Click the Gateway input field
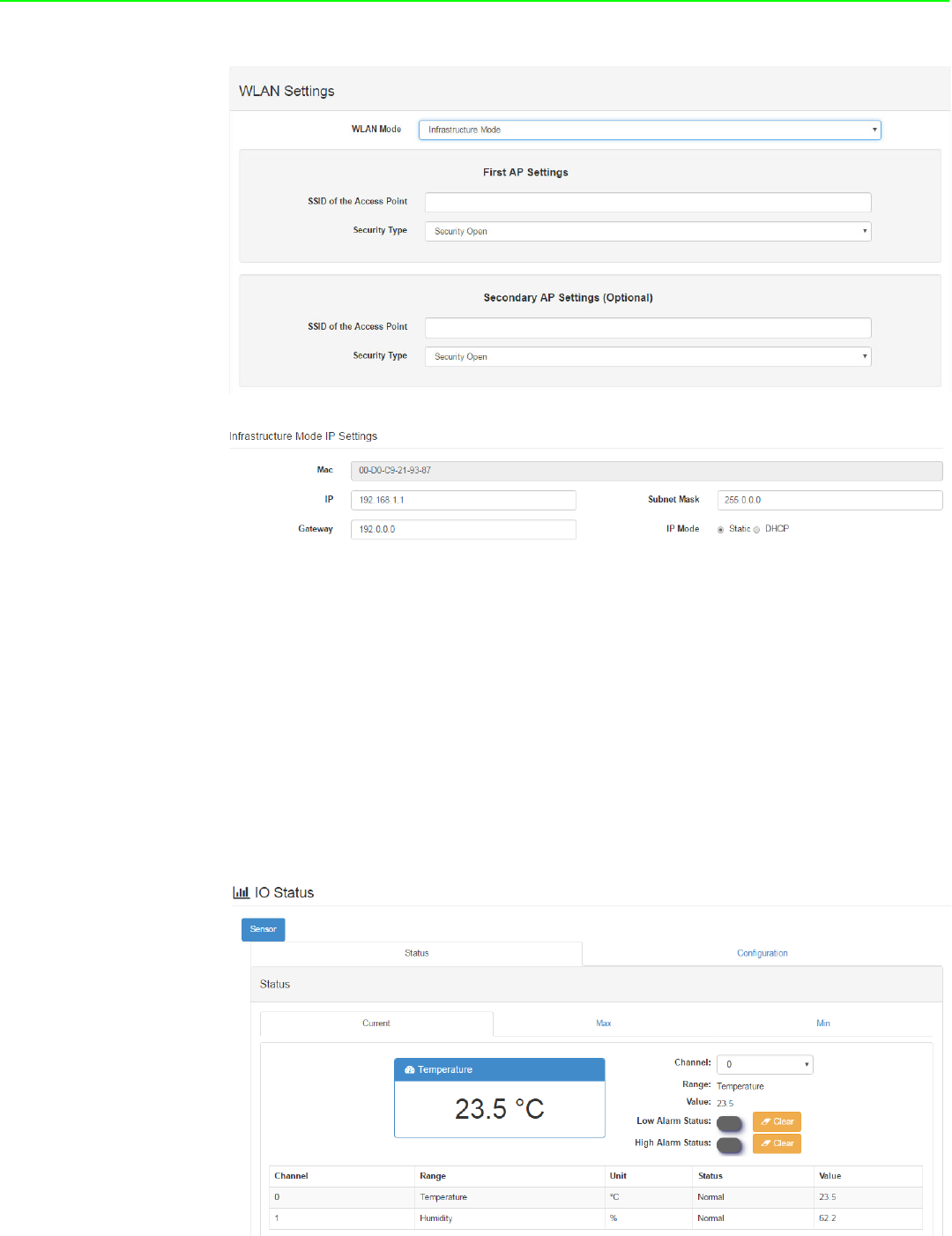This screenshot has height=1236, width=952. click(464, 529)
